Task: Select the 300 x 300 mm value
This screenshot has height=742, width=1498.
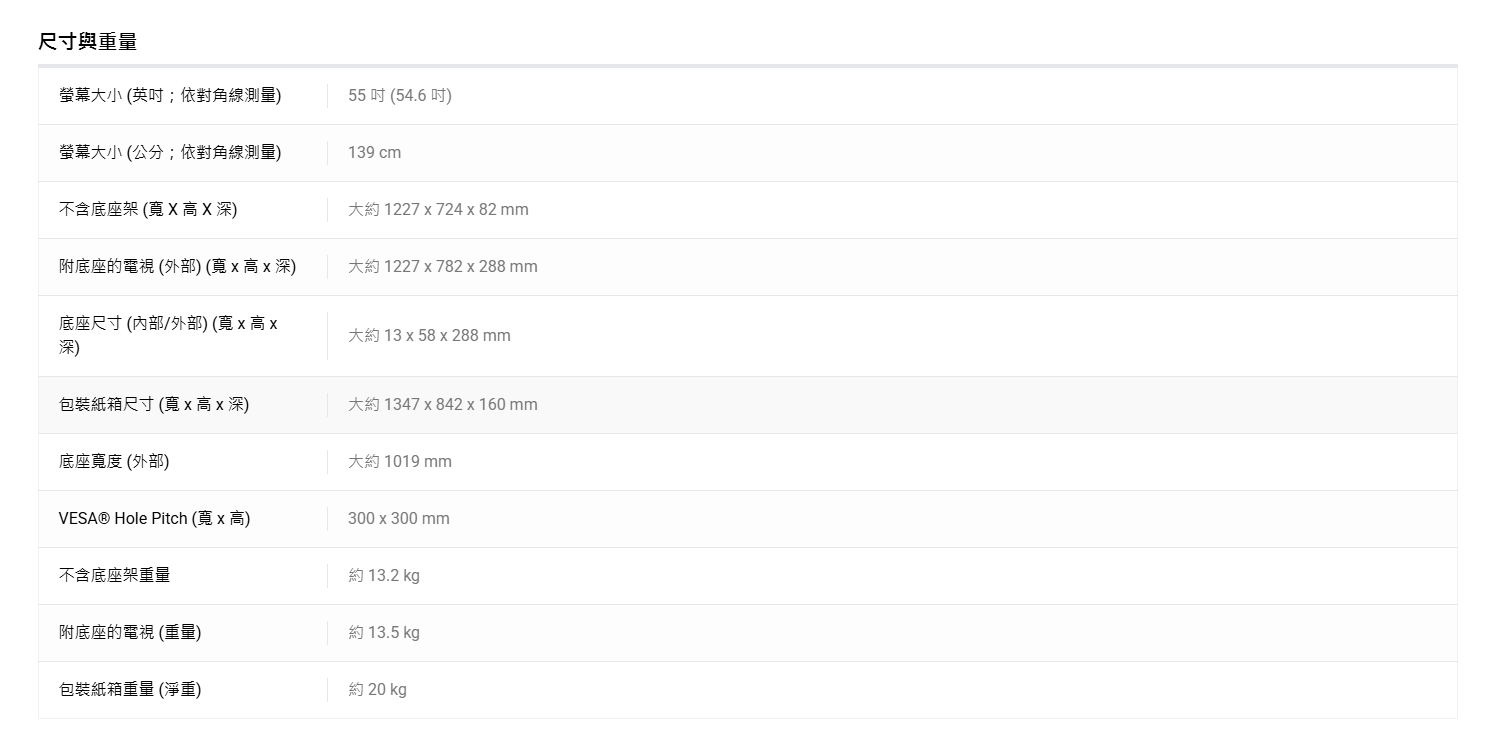Action: 398,518
